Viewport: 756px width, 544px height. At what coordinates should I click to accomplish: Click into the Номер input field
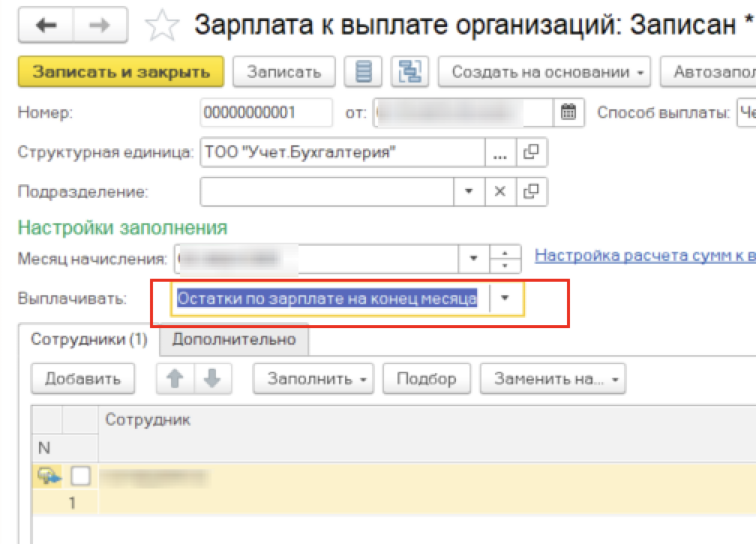(x=265, y=112)
